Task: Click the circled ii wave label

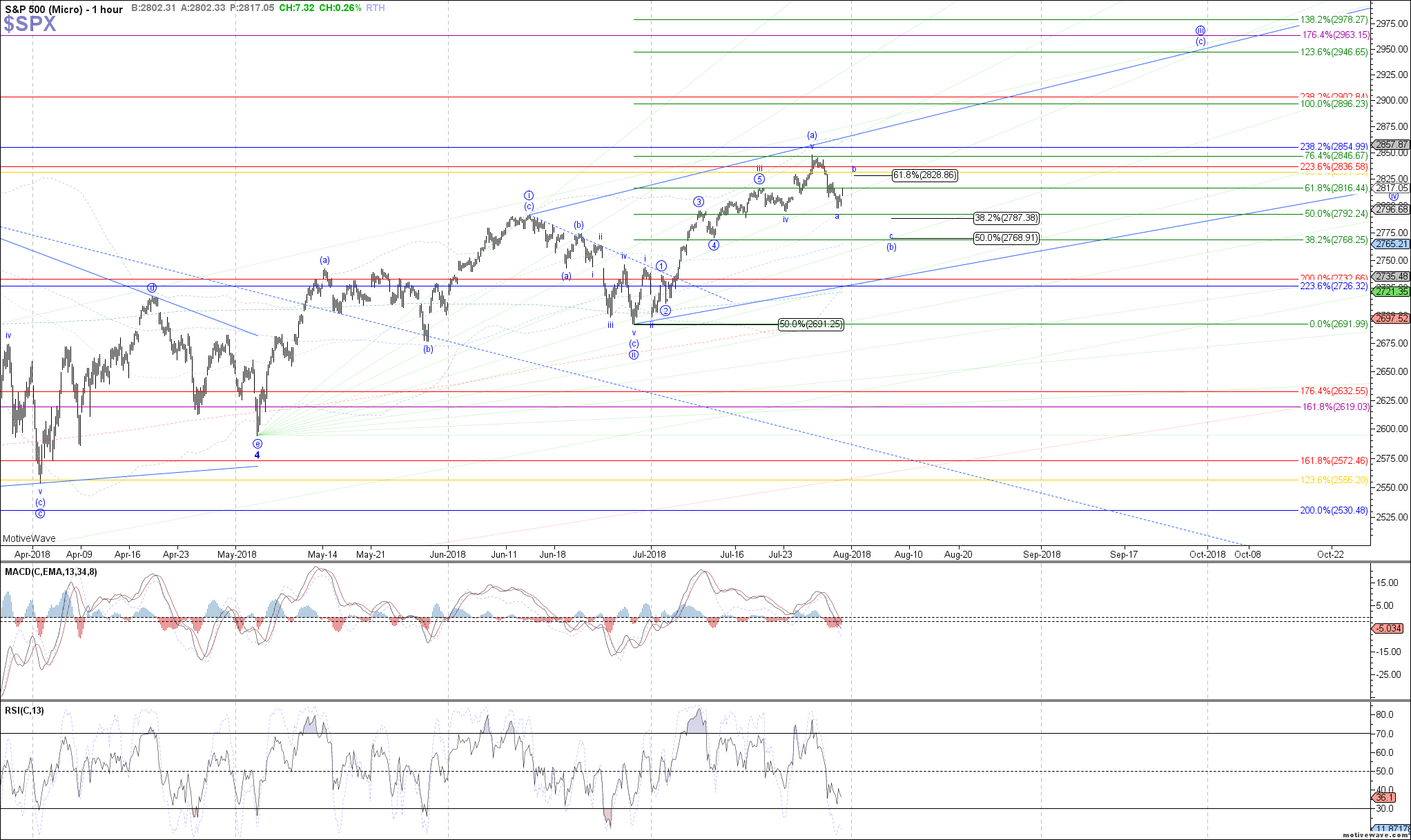Action: click(x=633, y=355)
